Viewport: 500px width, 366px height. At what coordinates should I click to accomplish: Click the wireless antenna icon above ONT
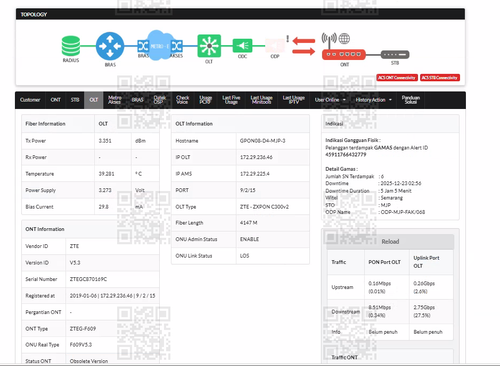click(x=329, y=40)
